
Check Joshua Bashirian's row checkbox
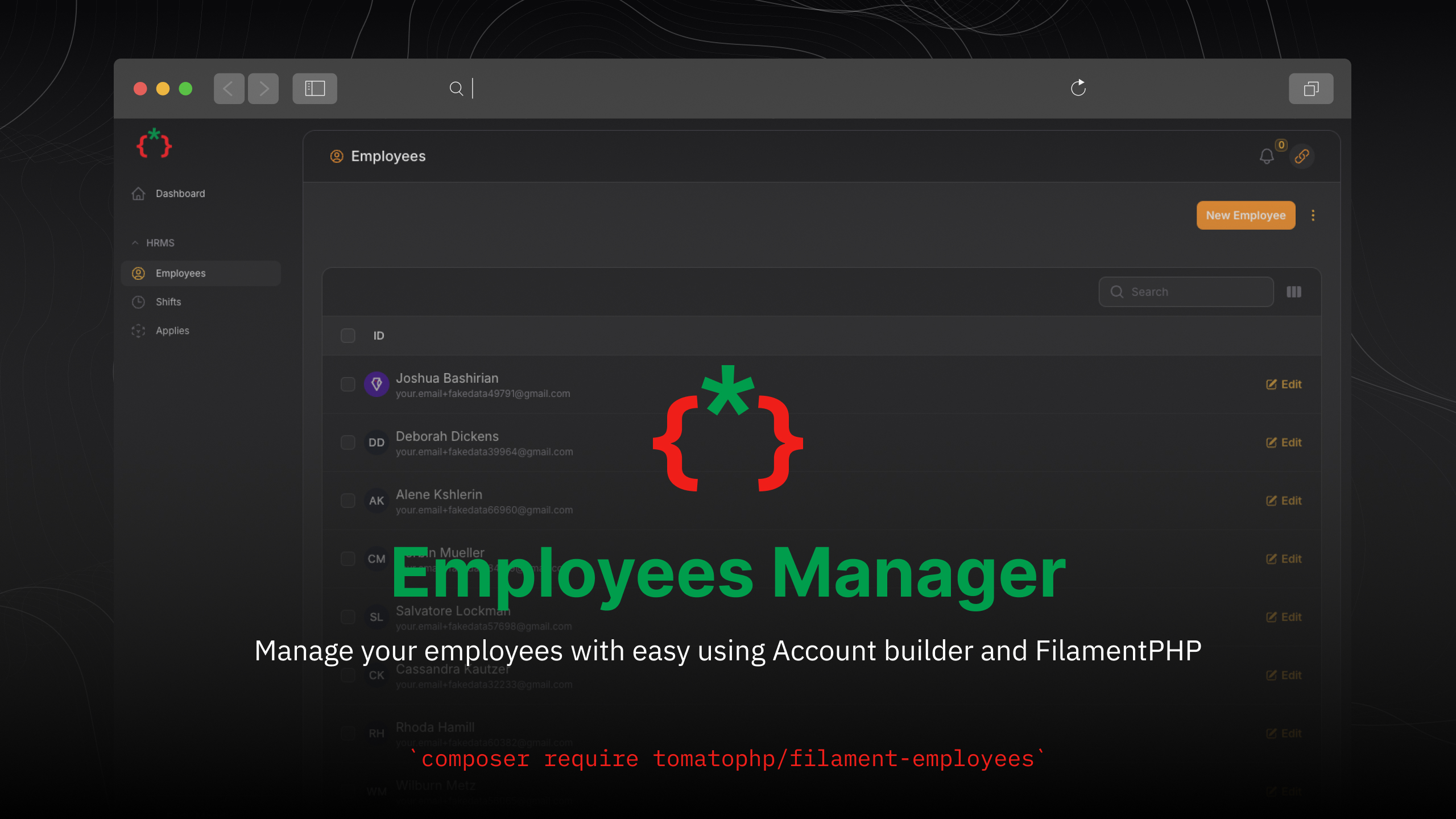[x=348, y=384]
